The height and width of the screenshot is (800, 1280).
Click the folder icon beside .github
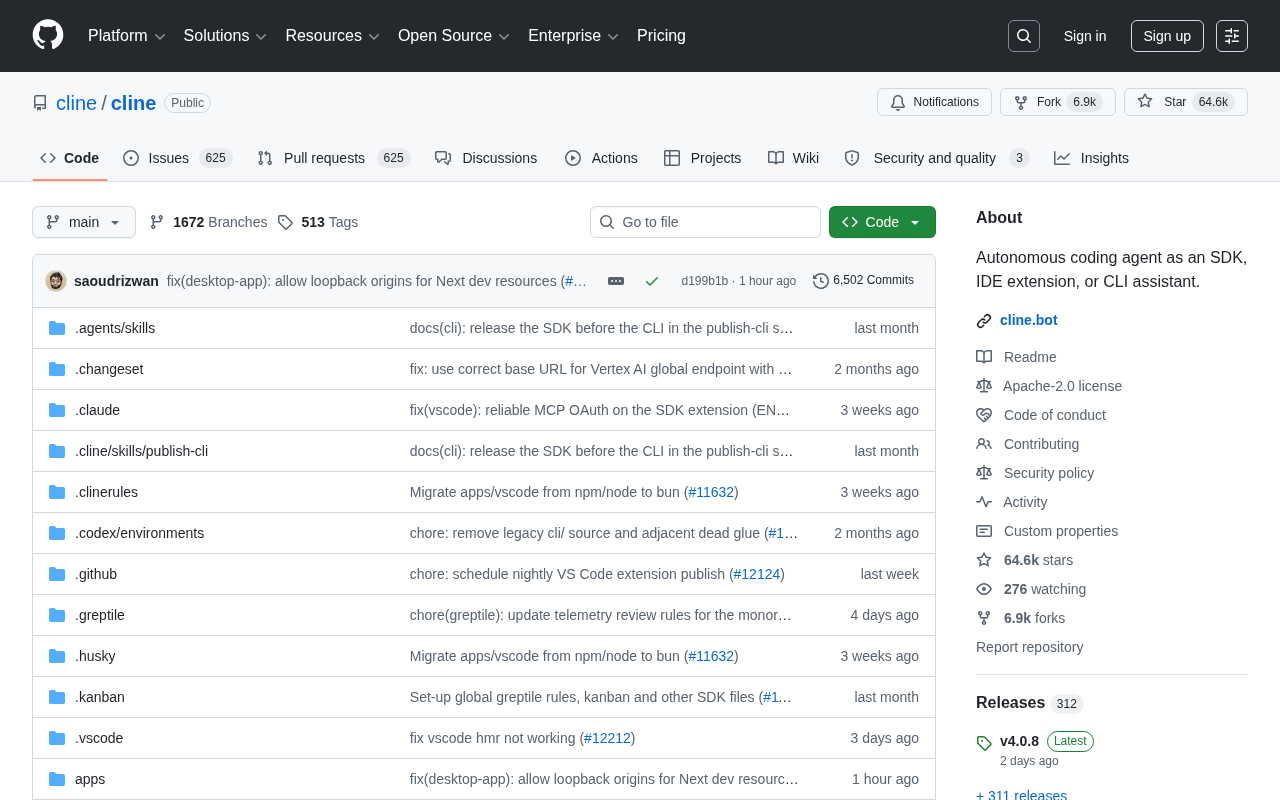[x=57, y=574]
